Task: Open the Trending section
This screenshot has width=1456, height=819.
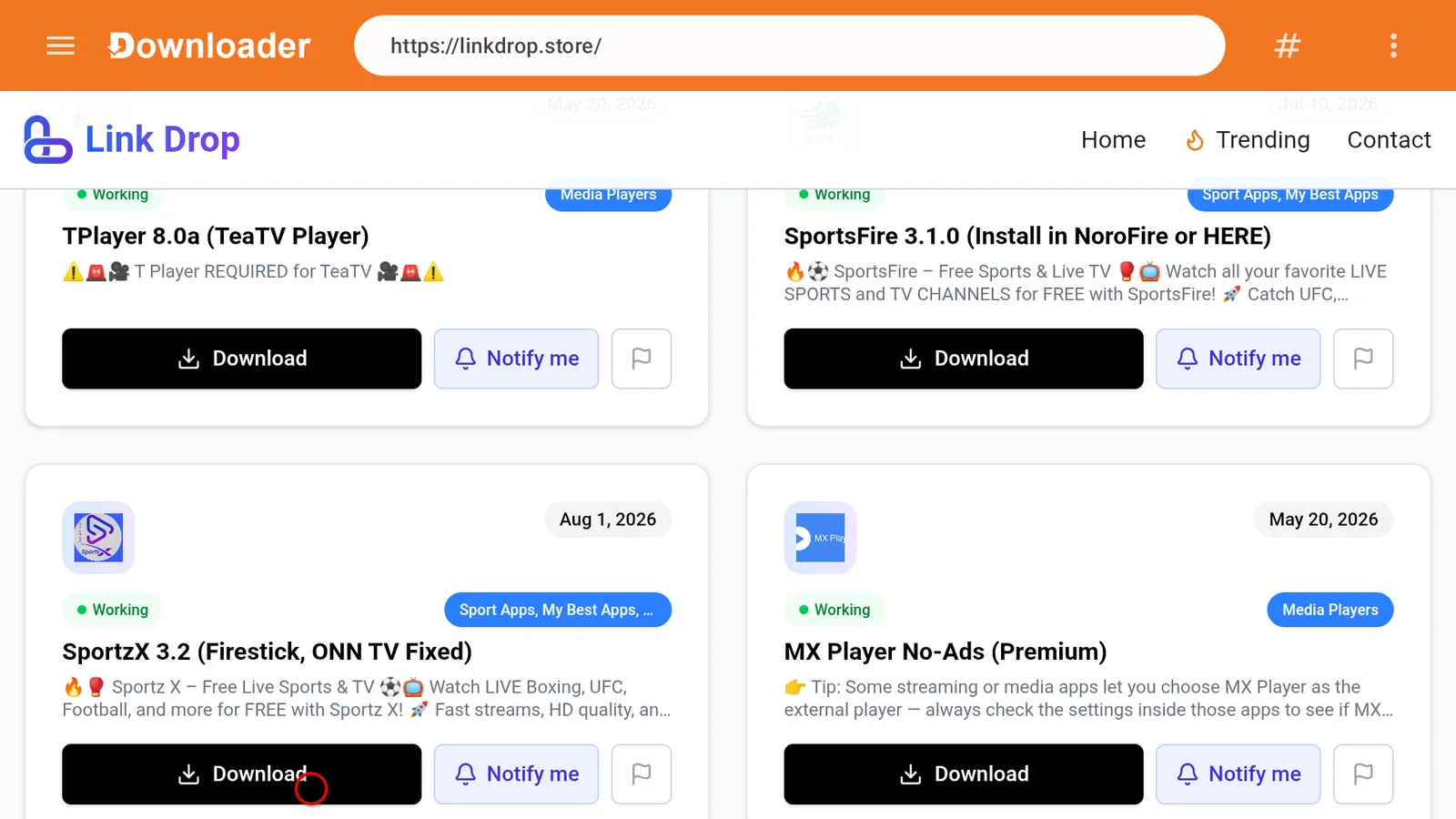Action: coord(1248,139)
